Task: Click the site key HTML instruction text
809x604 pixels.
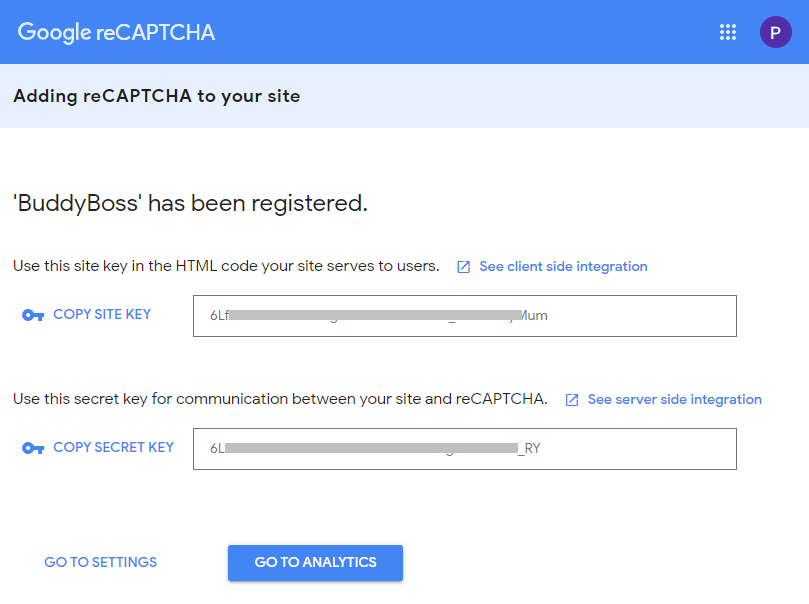Action: [226, 267]
